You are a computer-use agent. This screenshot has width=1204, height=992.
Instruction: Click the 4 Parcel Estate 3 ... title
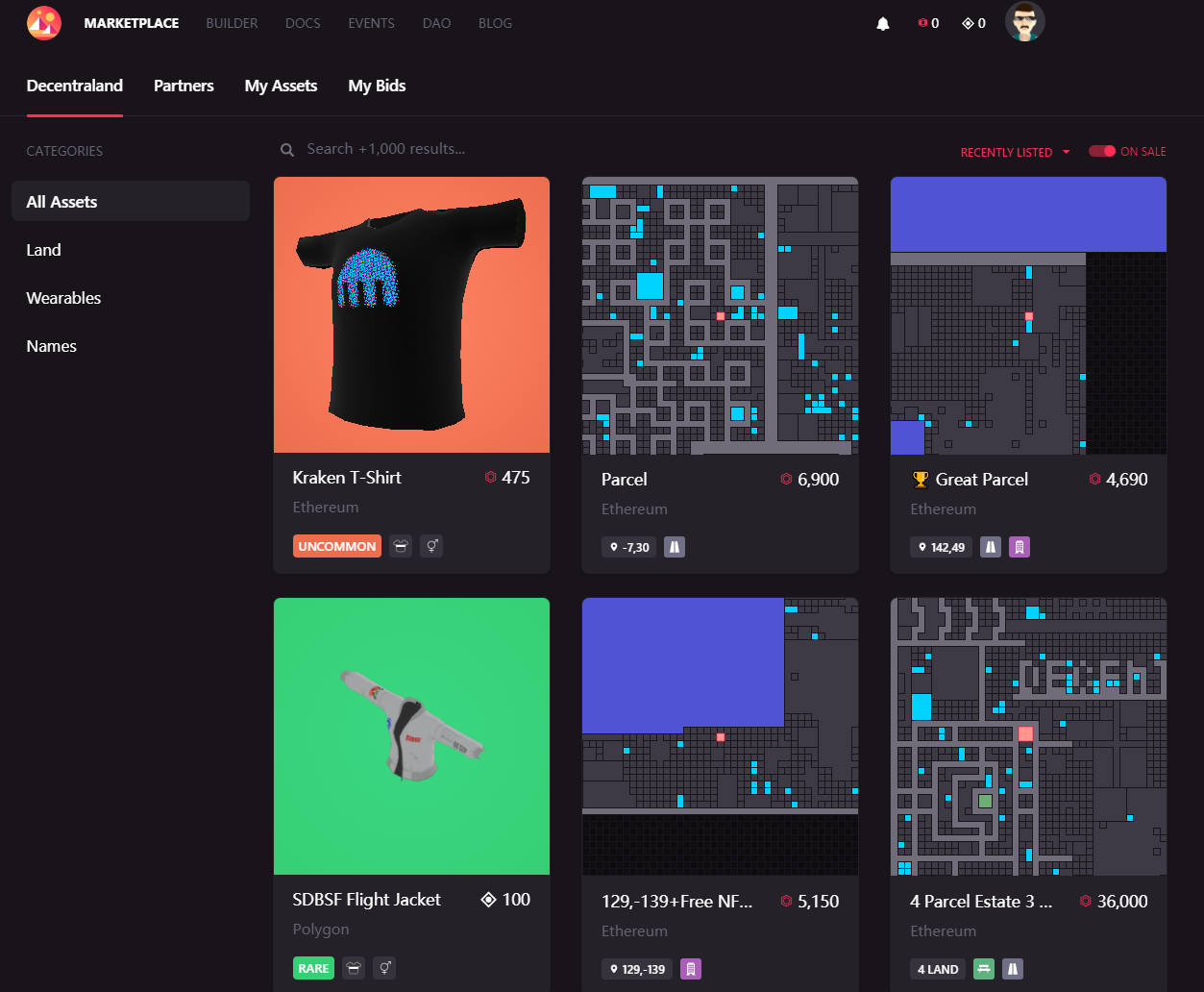point(981,902)
